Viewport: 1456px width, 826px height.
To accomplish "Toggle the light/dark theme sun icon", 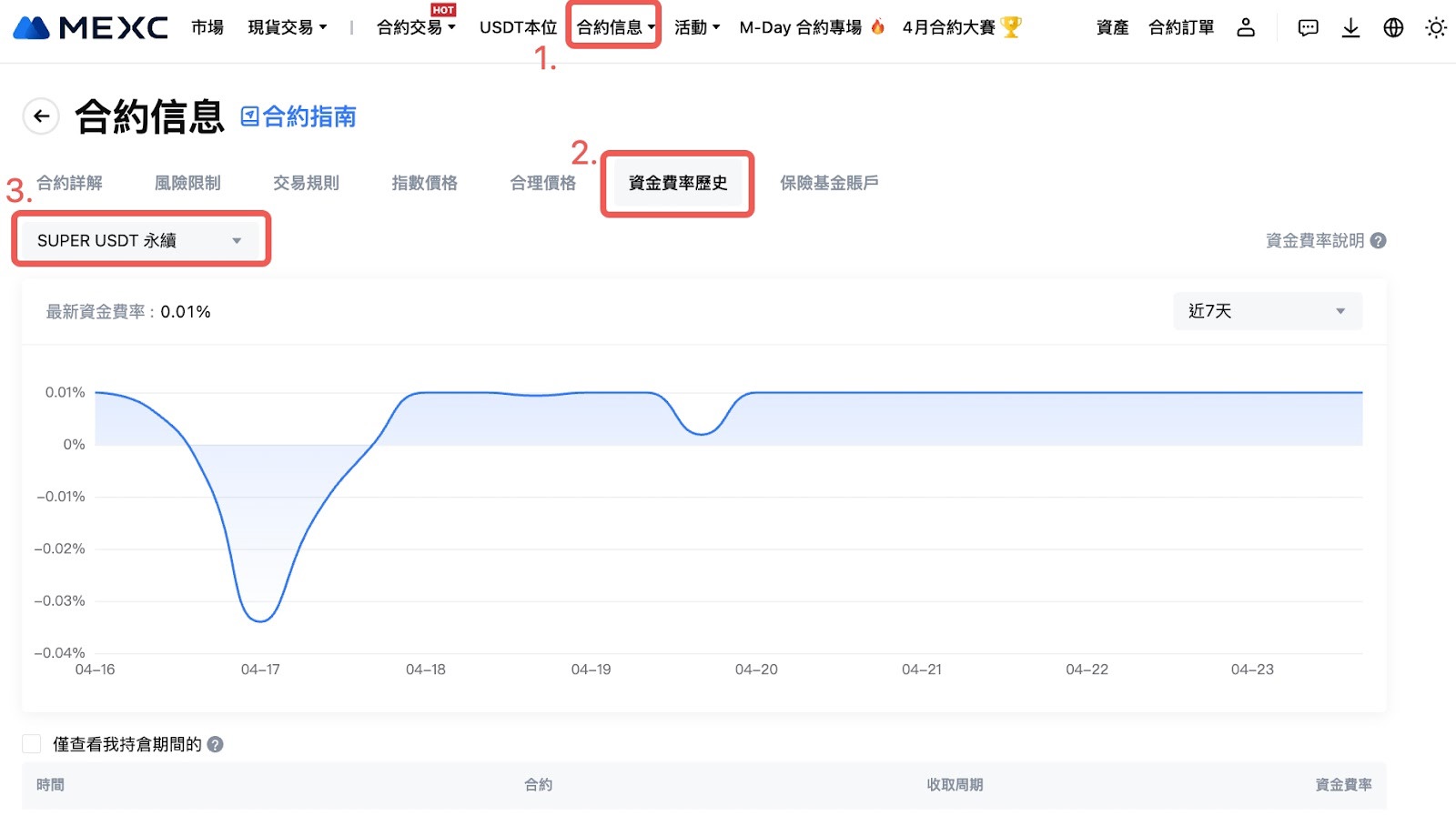I will tap(1436, 28).
